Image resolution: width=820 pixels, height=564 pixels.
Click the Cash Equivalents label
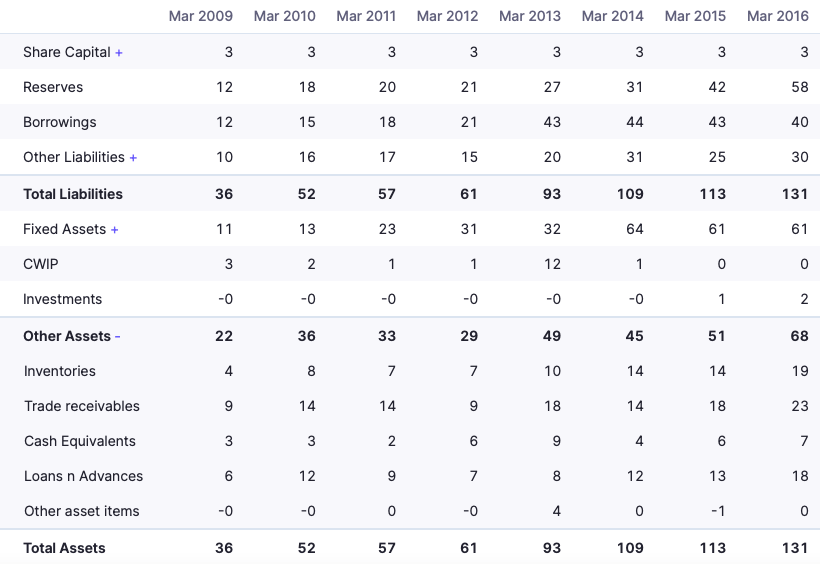[x=80, y=441]
